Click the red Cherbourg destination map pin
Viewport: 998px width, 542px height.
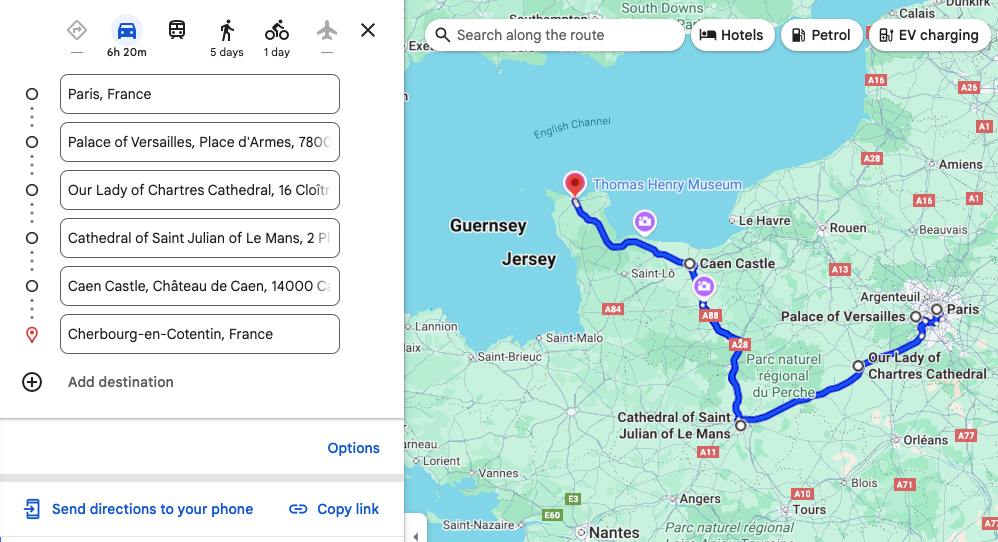coord(575,186)
